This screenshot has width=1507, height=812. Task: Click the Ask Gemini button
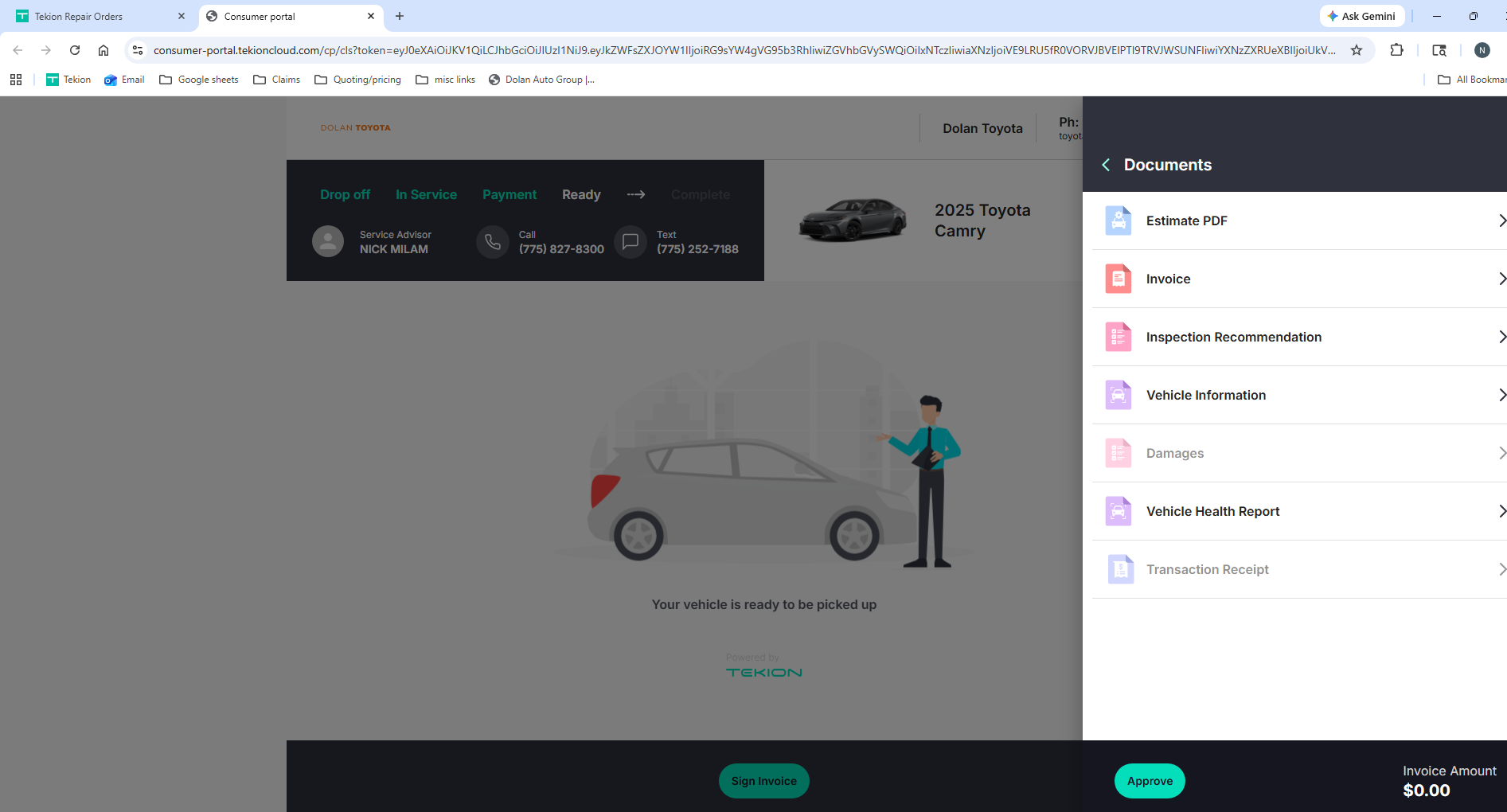[x=1362, y=16]
